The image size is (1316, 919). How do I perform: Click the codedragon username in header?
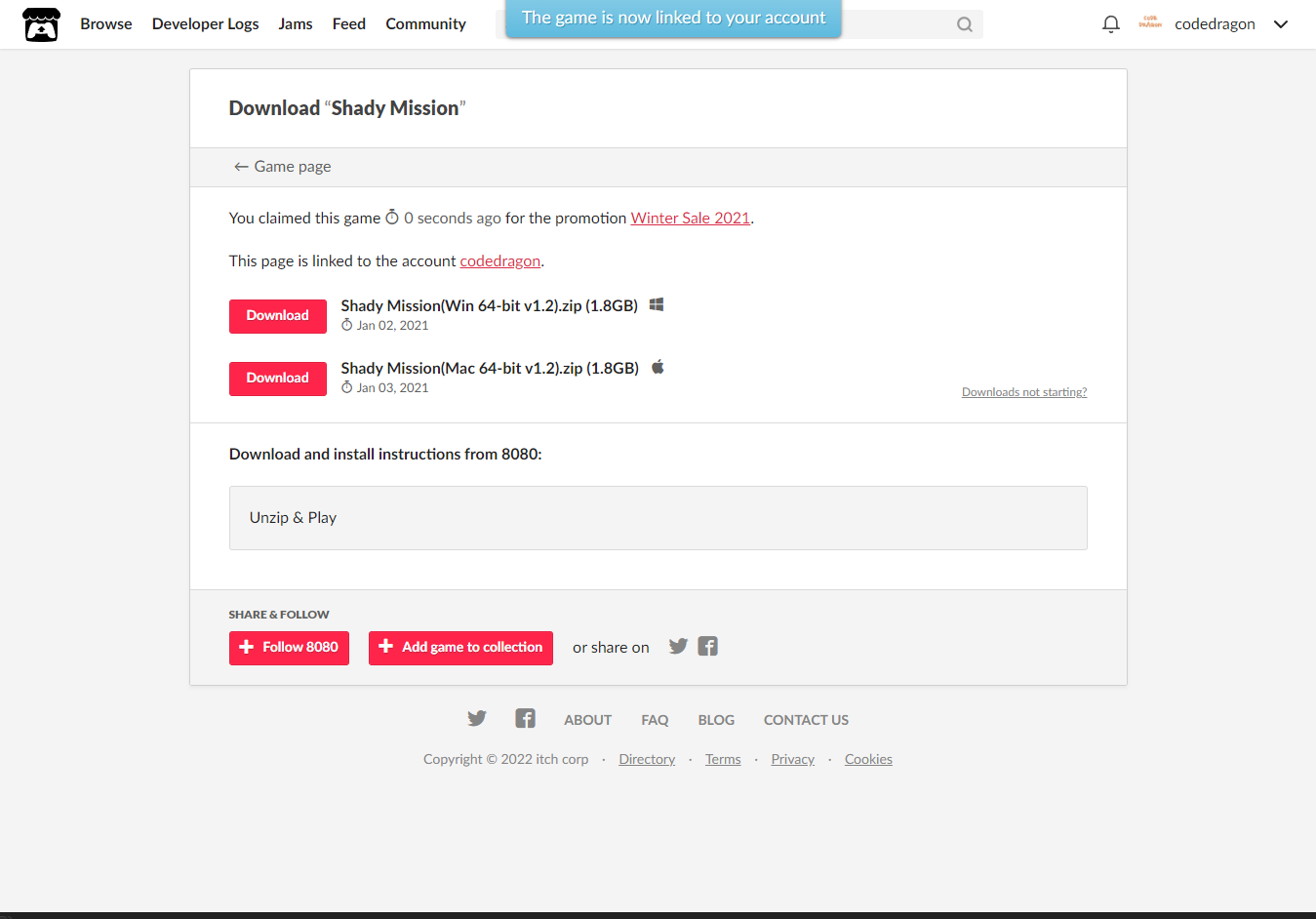[1215, 23]
